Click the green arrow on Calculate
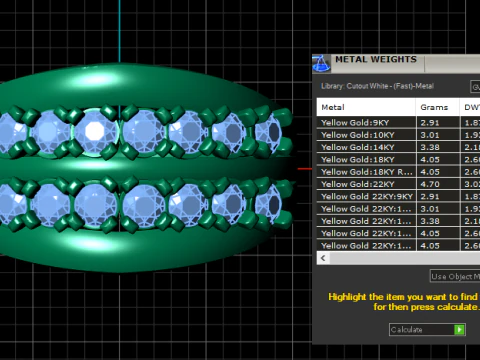The width and height of the screenshot is (480, 360). click(459, 330)
